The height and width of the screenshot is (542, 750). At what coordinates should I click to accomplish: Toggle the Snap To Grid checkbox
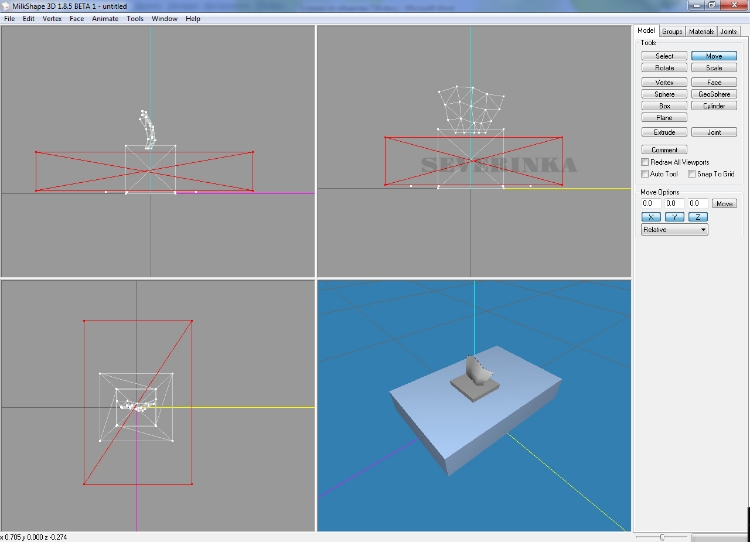pos(692,174)
